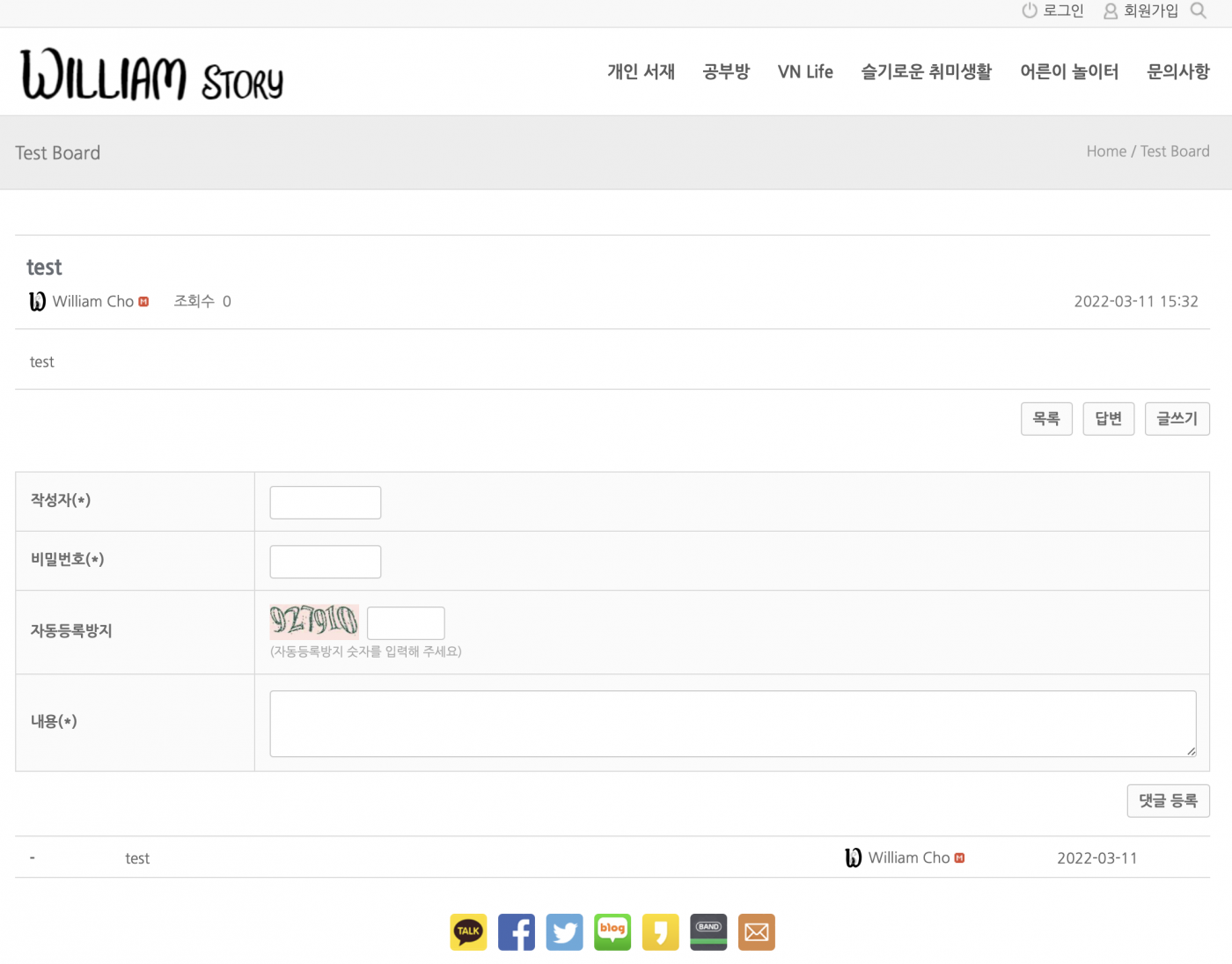Click the 목록 button

[x=1046, y=419]
